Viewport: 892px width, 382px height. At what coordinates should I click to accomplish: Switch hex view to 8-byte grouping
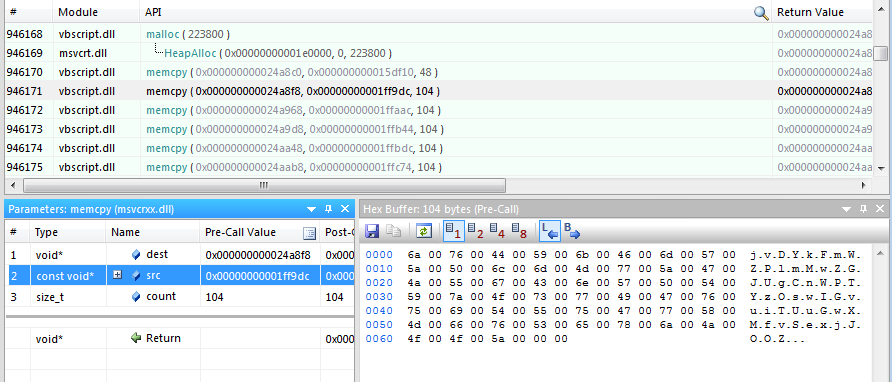519,231
